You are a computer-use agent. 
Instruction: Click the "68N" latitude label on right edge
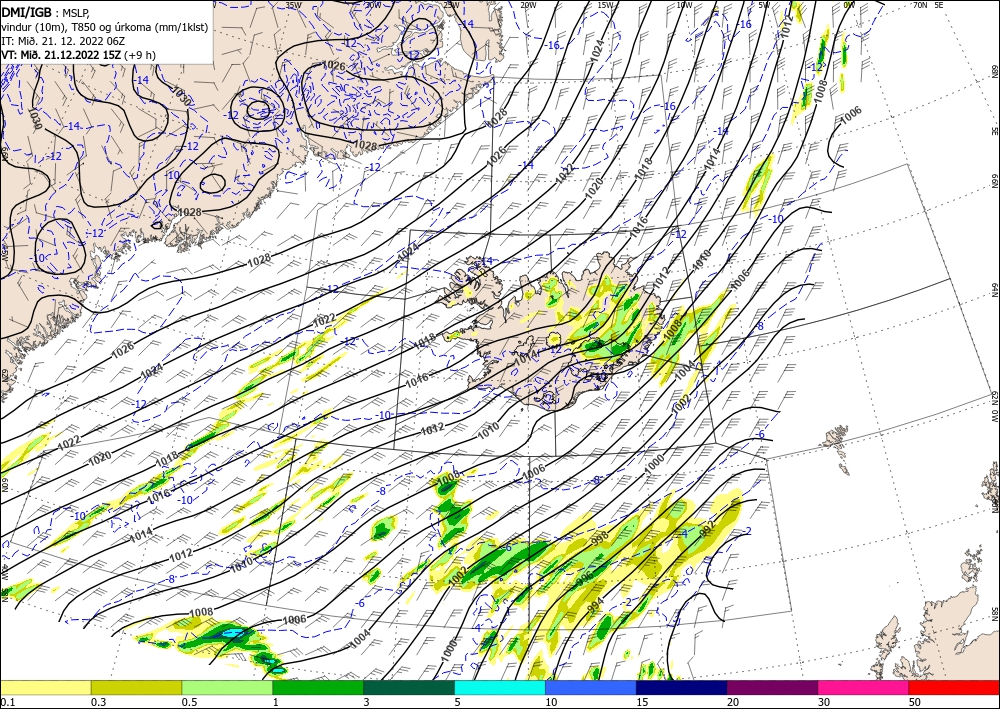click(994, 71)
